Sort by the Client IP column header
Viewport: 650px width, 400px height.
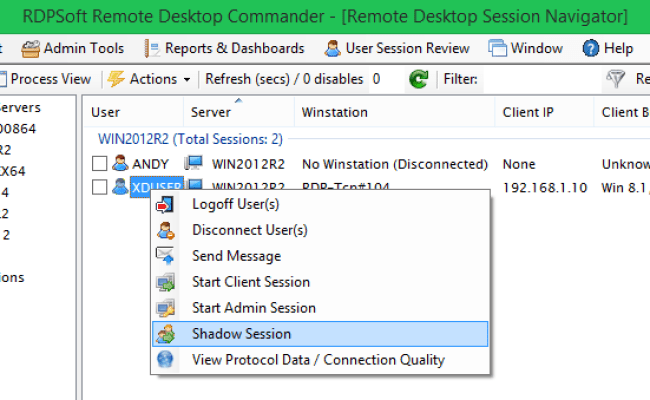[544, 112]
